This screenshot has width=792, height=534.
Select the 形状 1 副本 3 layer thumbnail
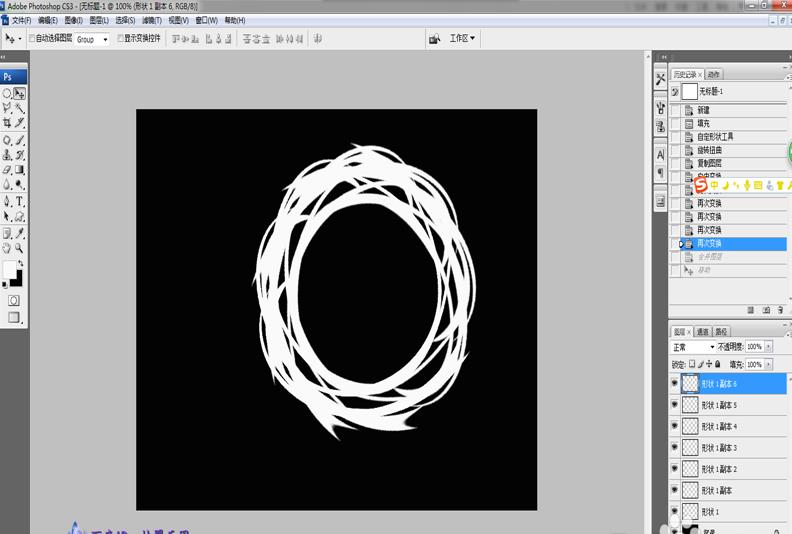pyautogui.click(x=690, y=448)
